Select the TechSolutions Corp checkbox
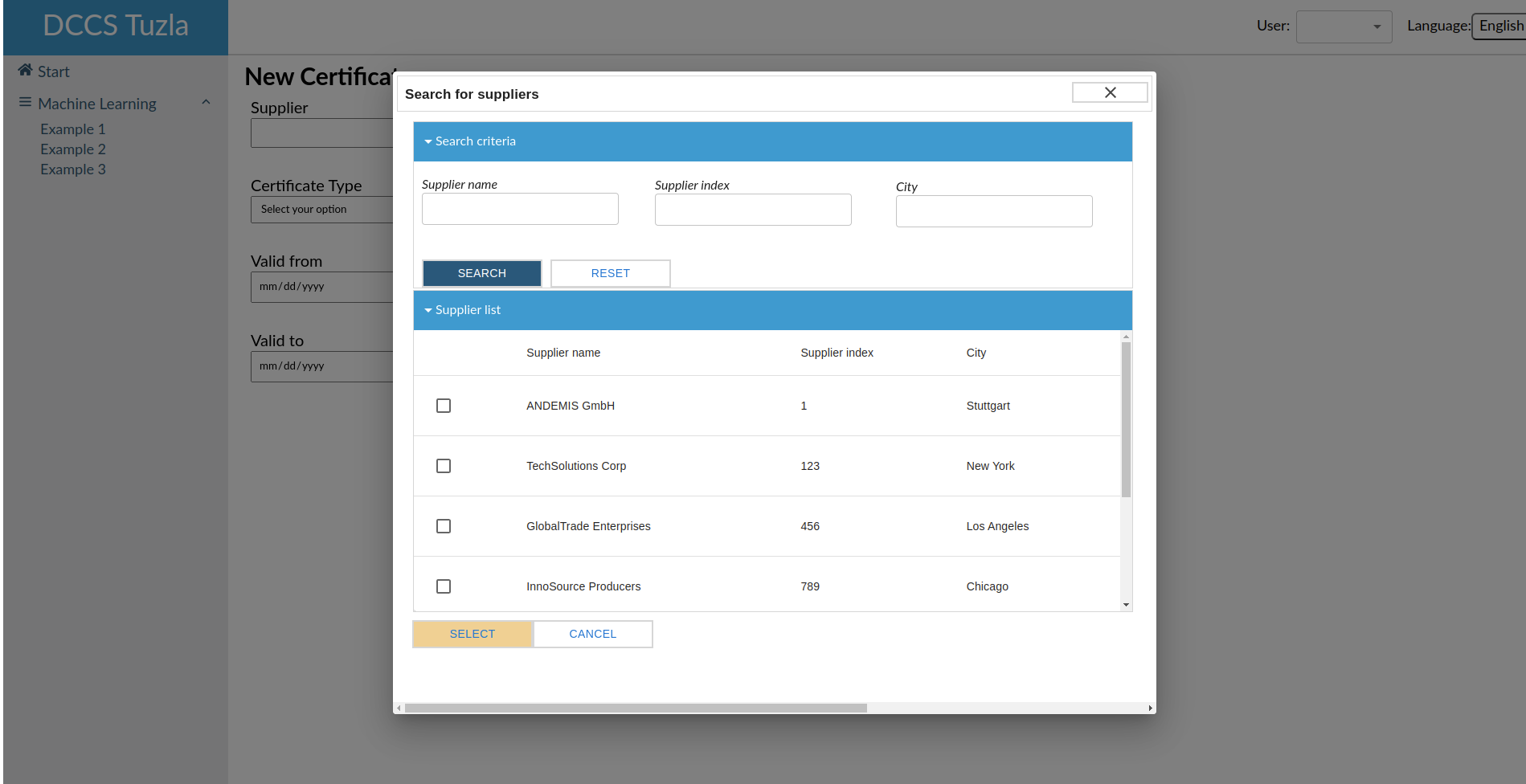Screen dimensions: 1526x784 coord(443,465)
